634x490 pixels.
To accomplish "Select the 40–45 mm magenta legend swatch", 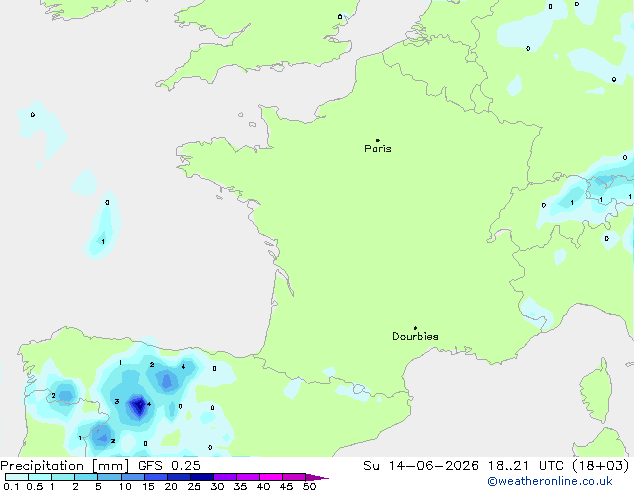I will pos(271,477).
